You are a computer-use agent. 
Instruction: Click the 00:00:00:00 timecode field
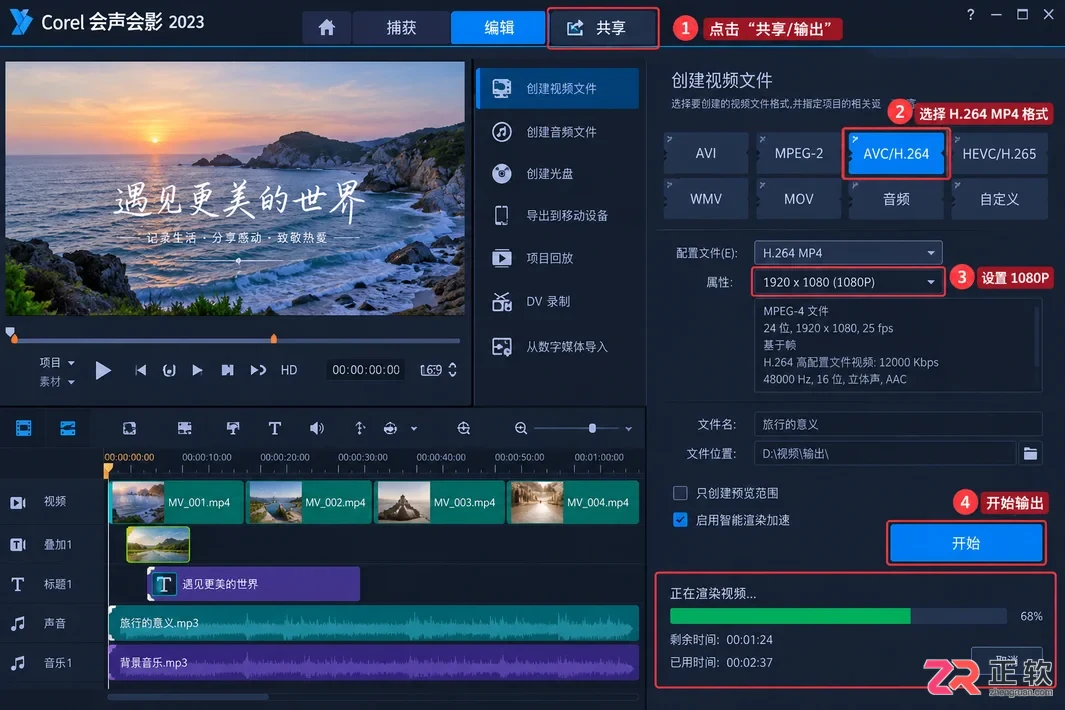point(365,370)
